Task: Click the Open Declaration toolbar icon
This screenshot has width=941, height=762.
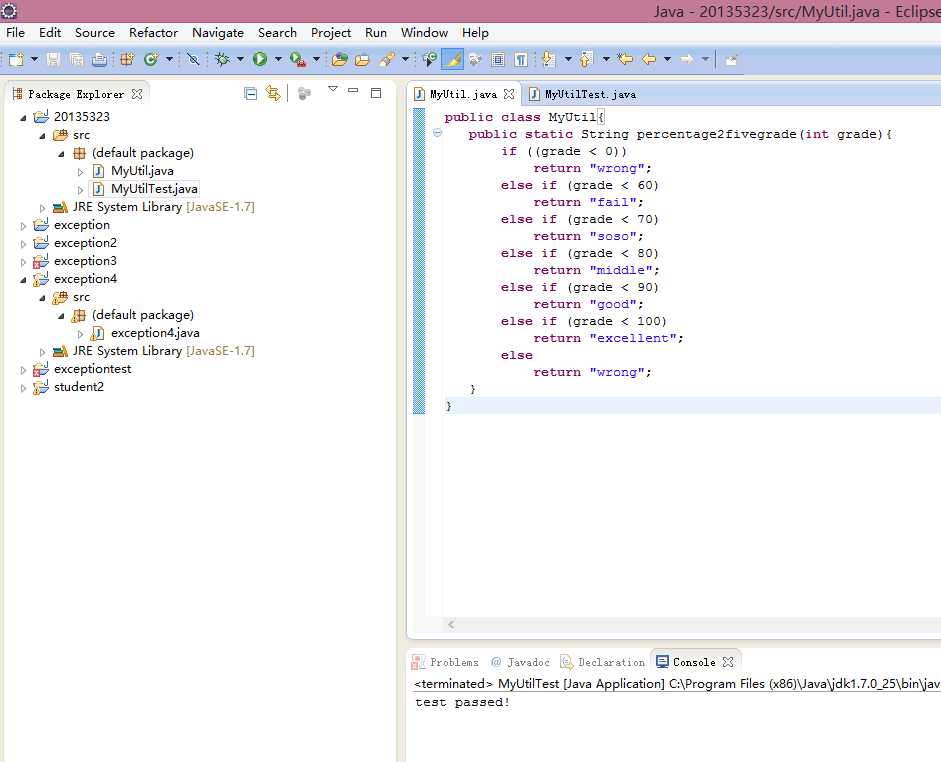Action: tap(430, 59)
